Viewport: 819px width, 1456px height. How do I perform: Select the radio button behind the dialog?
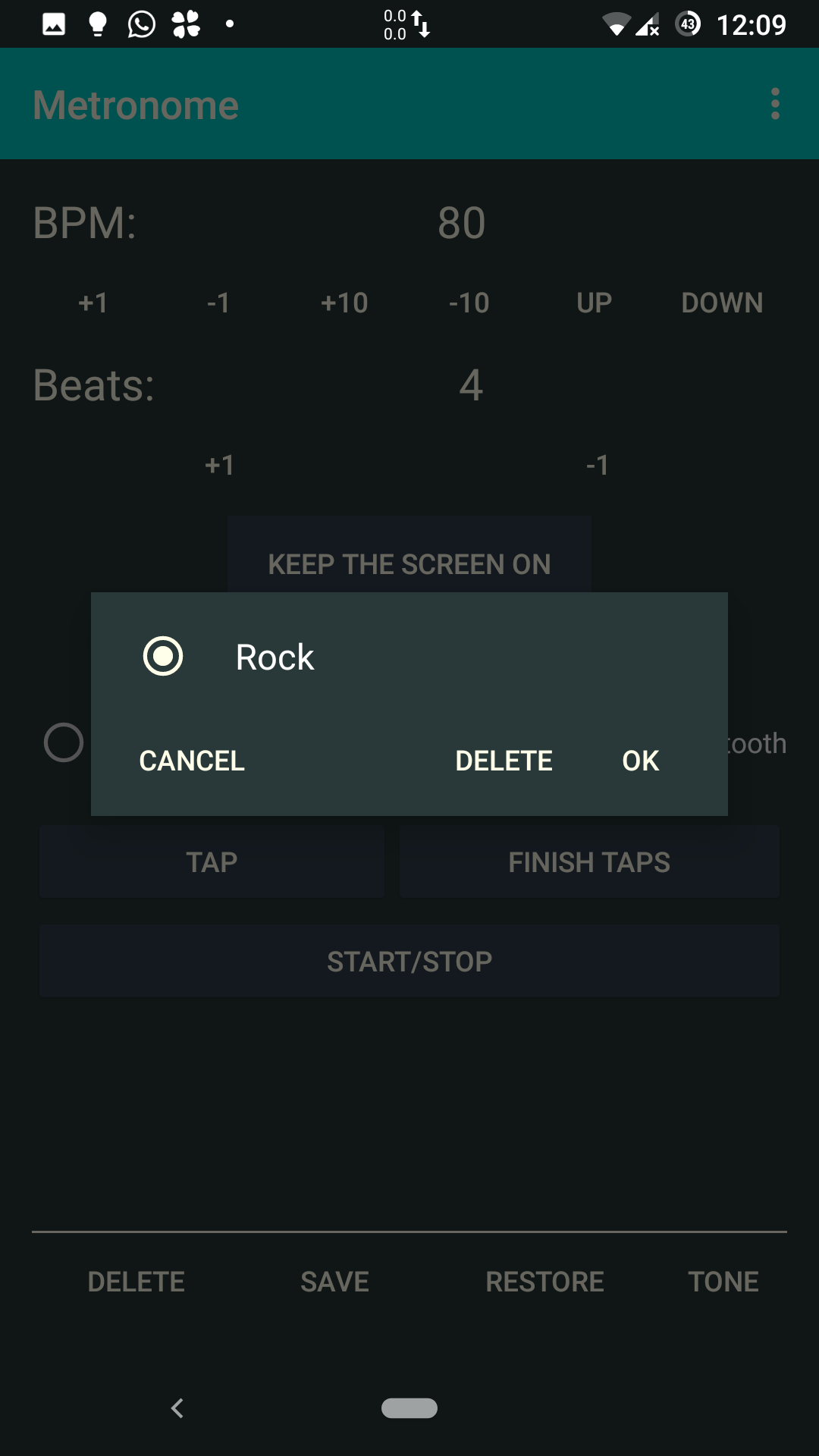(x=64, y=742)
